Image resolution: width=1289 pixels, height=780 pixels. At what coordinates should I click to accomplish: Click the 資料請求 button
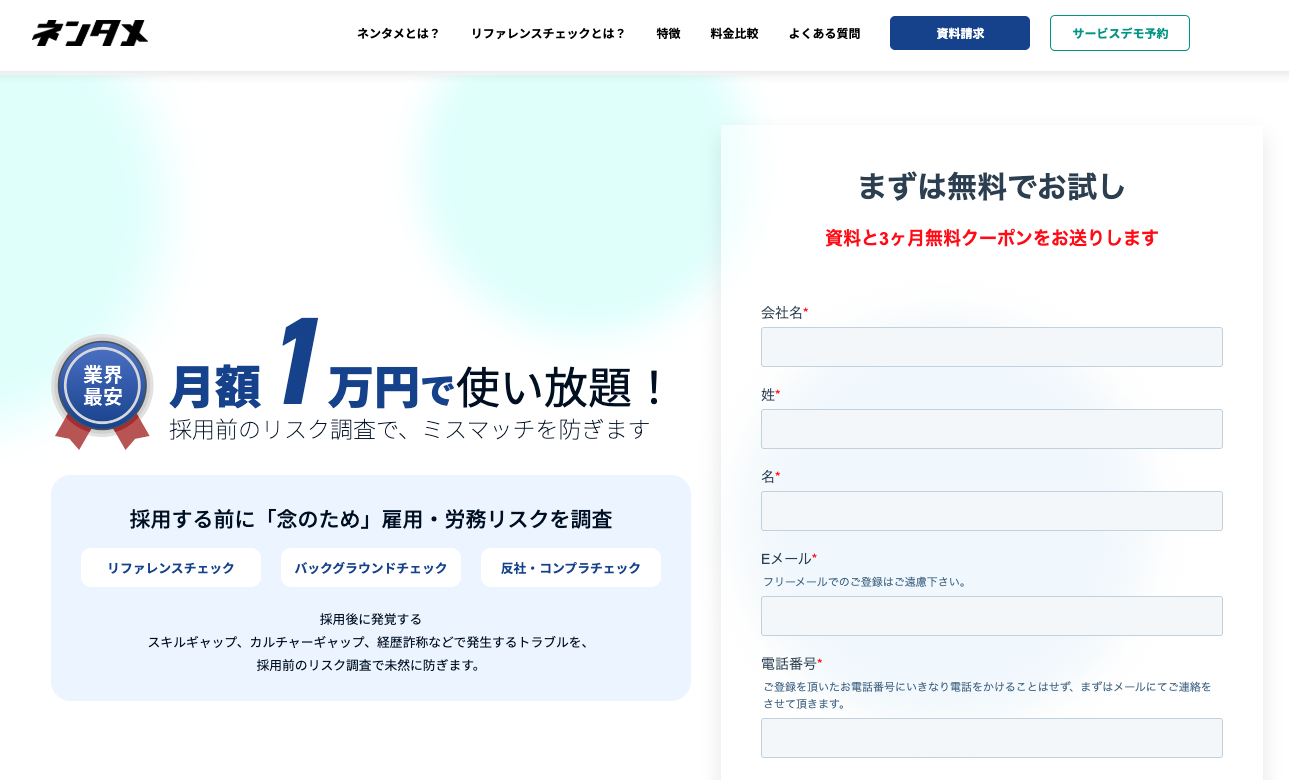(960, 33)
